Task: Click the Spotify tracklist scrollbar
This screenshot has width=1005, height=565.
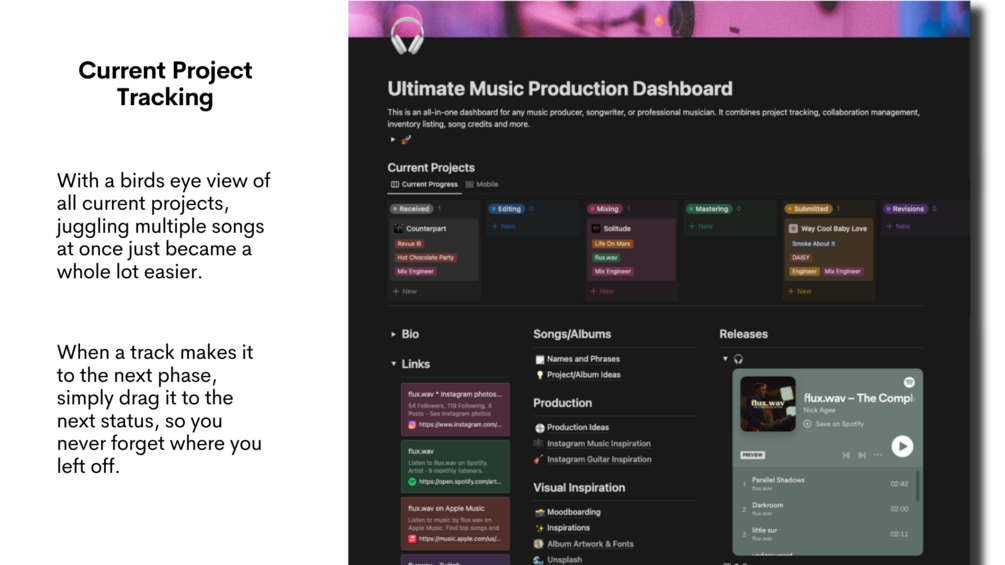Action: click(x=918, y=486)
